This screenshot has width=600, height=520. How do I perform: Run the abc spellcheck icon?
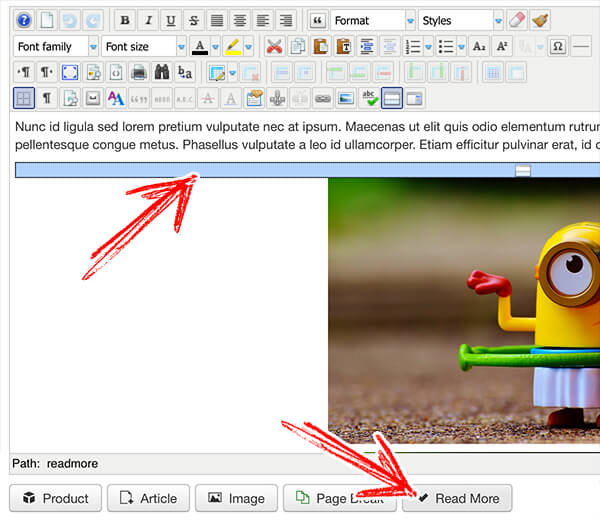tap(369, 98)
